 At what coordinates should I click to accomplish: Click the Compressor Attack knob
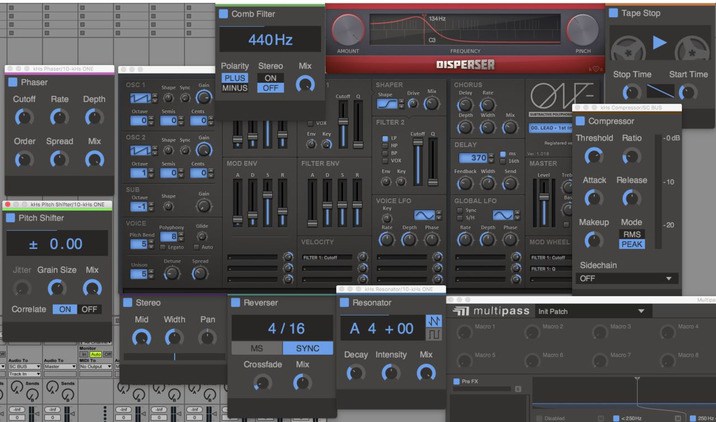click(x=594, y=198)
